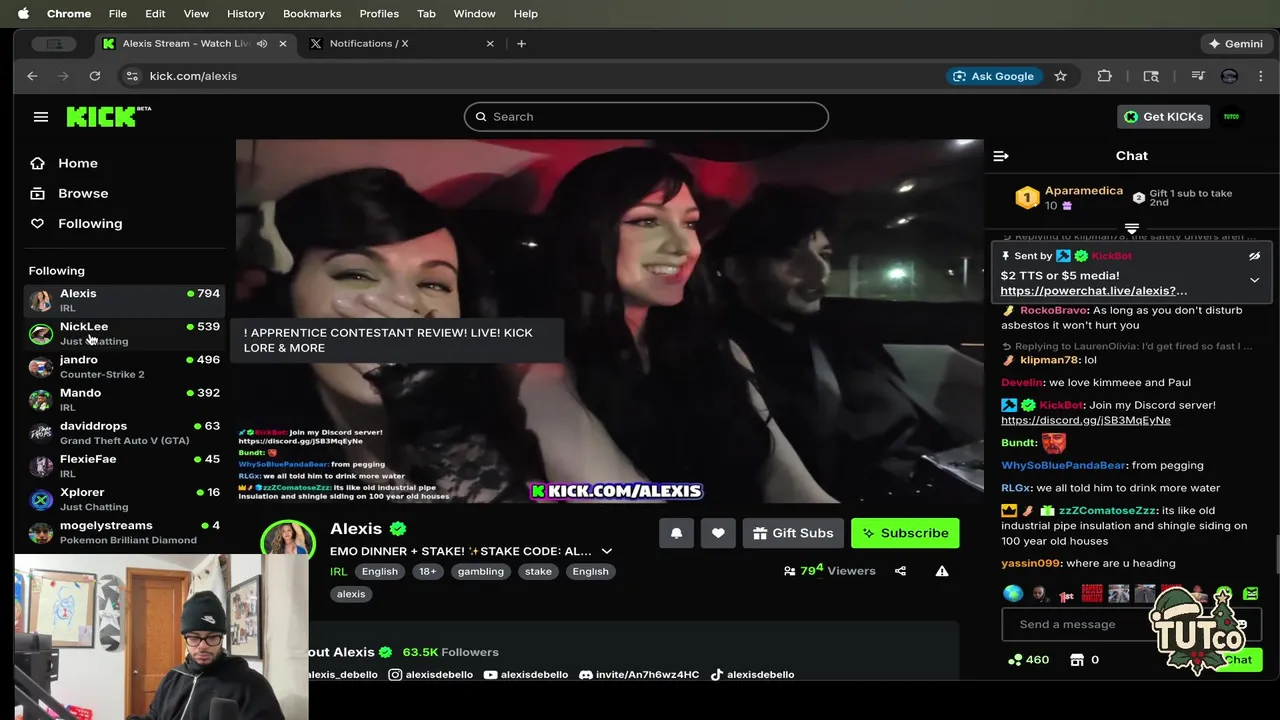
Task: Open the chat shop icon
Action: 1077,660
